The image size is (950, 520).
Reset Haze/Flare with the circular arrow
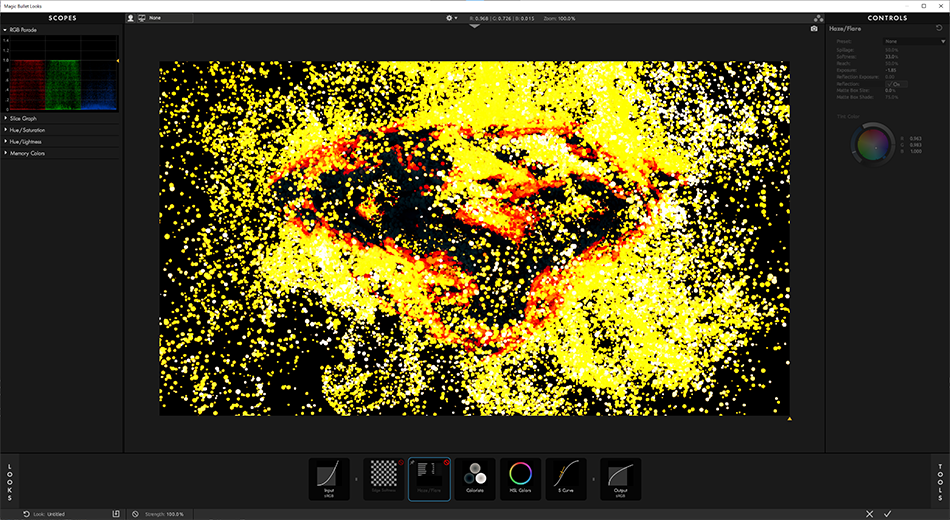pyautogui.click(x=939, y=28)
